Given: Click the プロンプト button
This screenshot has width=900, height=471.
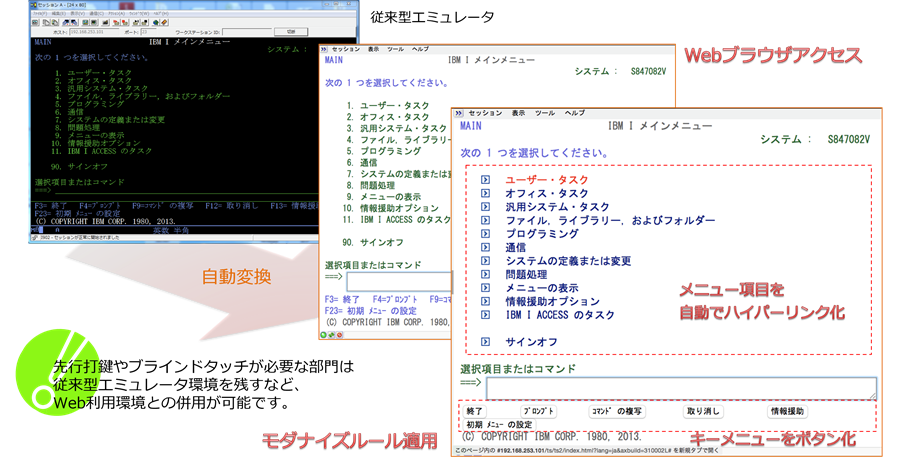Looking at the screenshot, I should 538,411.
